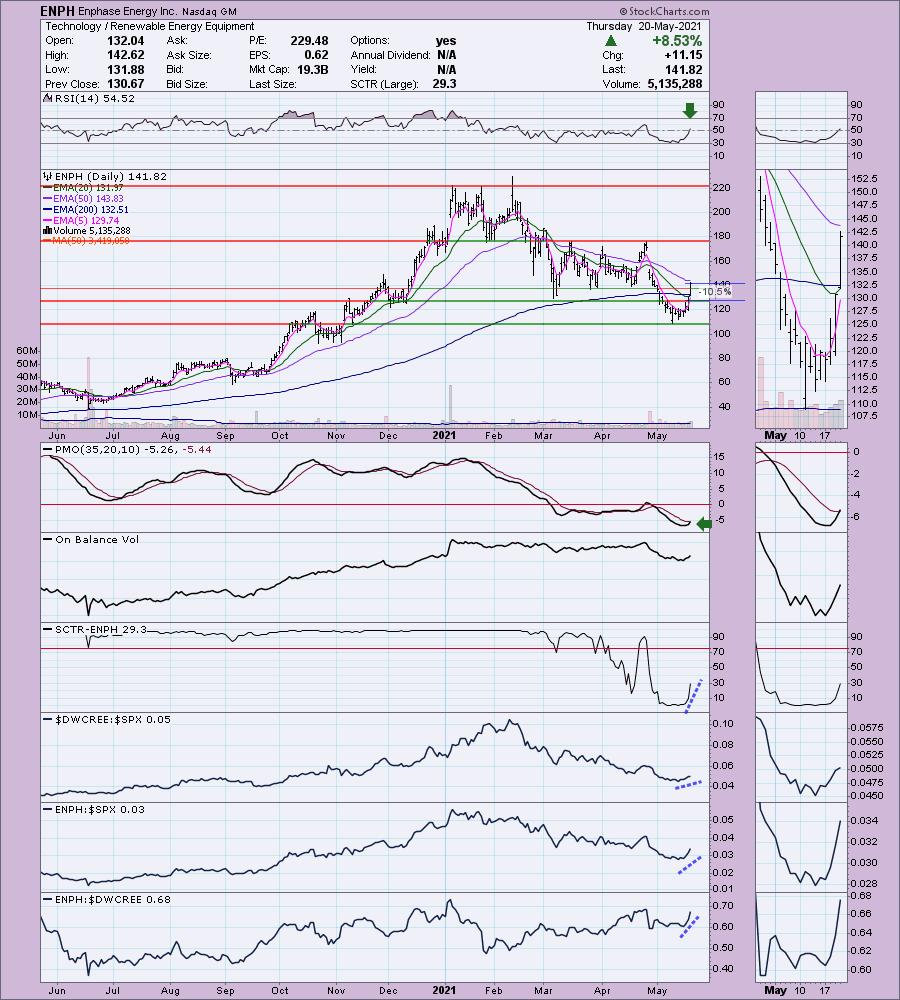Click the EMA(50) 143.83 legend entry

coord(88,198)
